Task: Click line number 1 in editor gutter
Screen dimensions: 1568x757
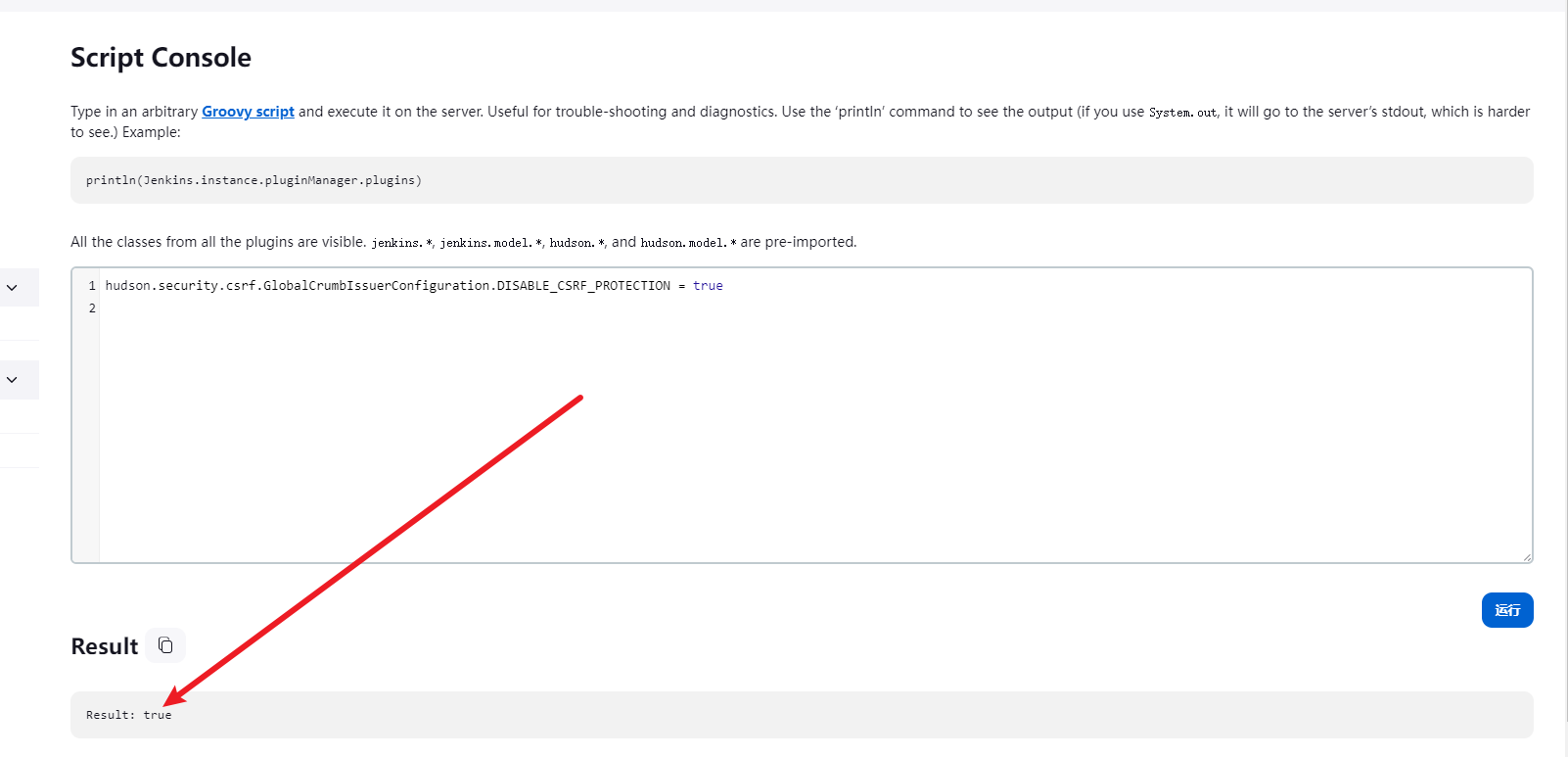Action: [x=92, y=286]
